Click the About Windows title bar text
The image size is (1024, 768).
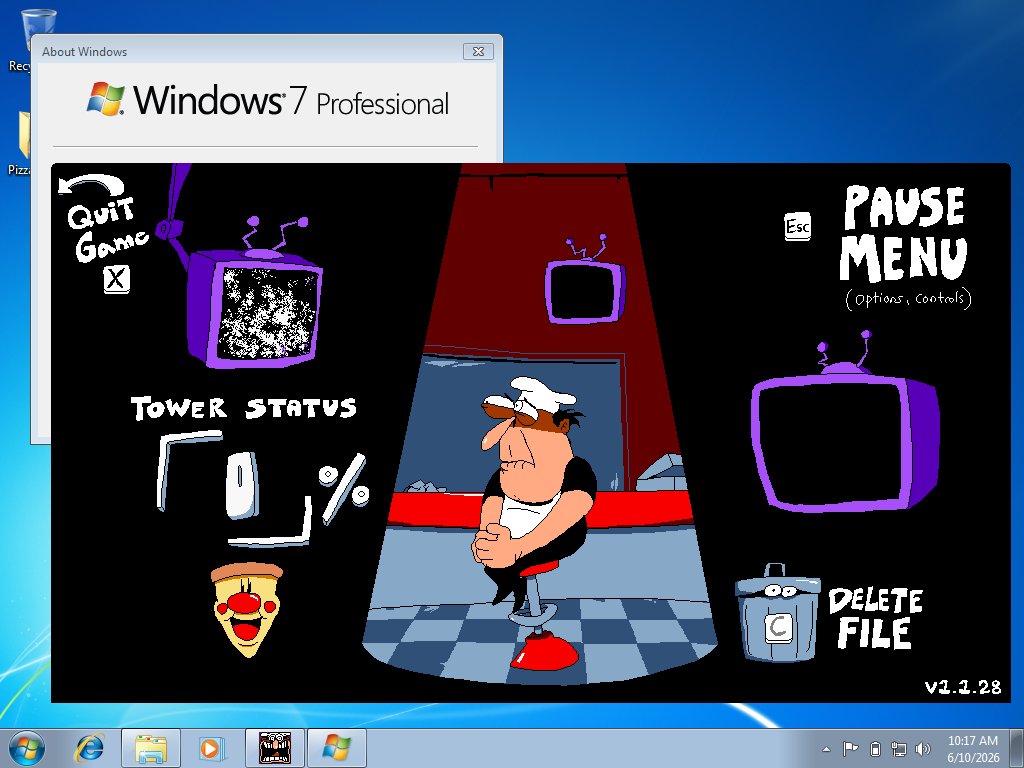[x=84, y=52]
